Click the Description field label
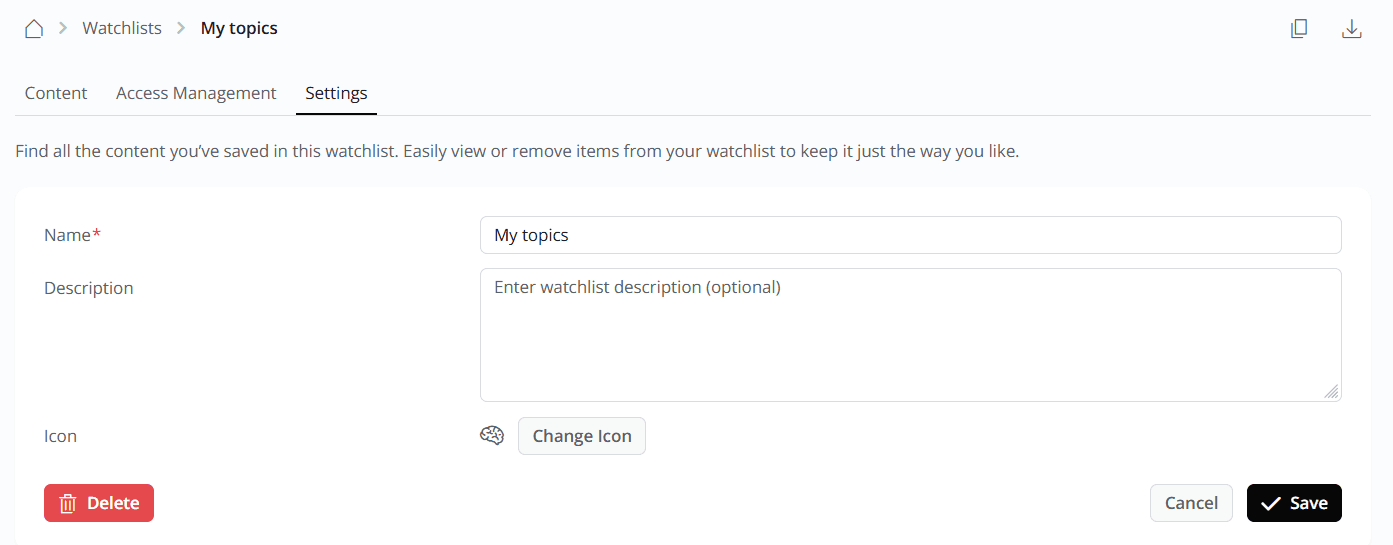Screen dimensions: 1393x545 [x=89, y=288]
